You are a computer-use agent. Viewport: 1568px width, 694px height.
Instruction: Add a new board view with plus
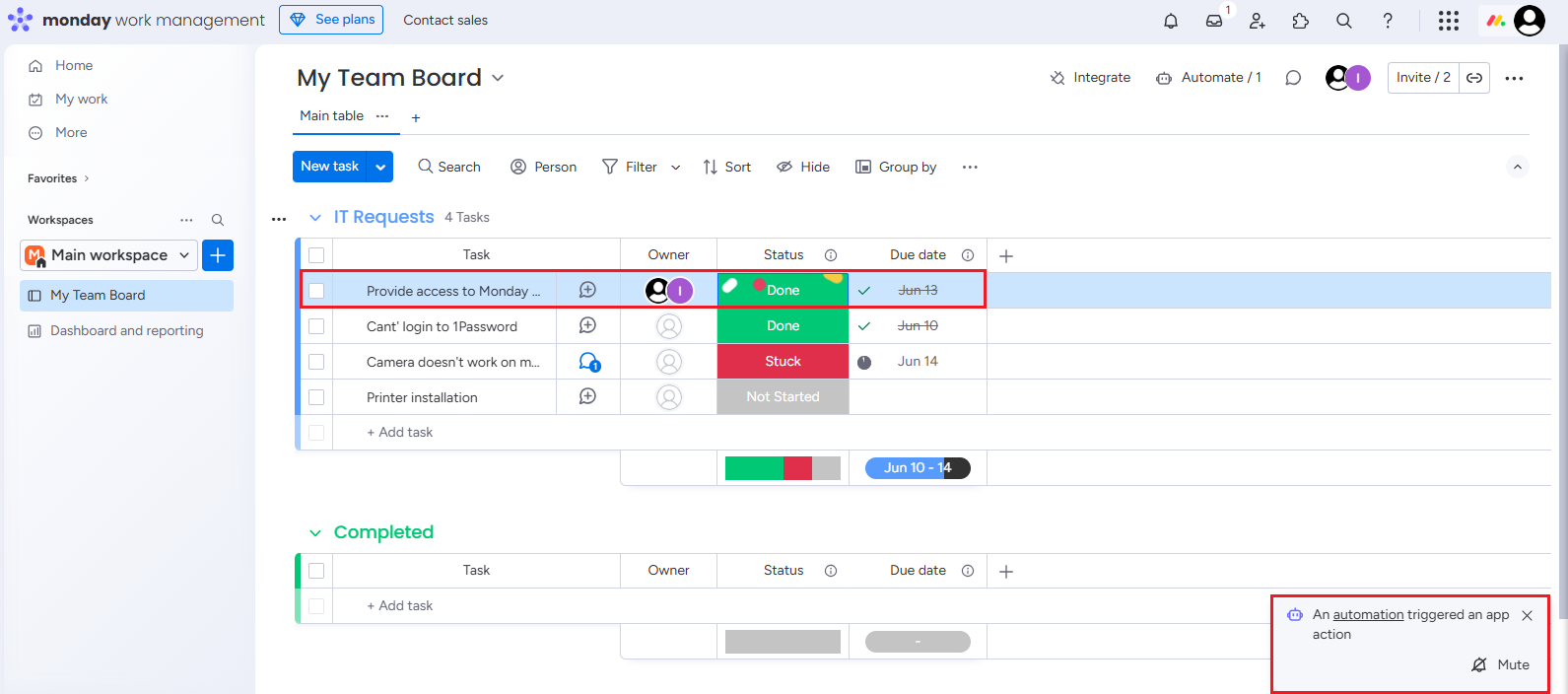(x=416, y=118)
